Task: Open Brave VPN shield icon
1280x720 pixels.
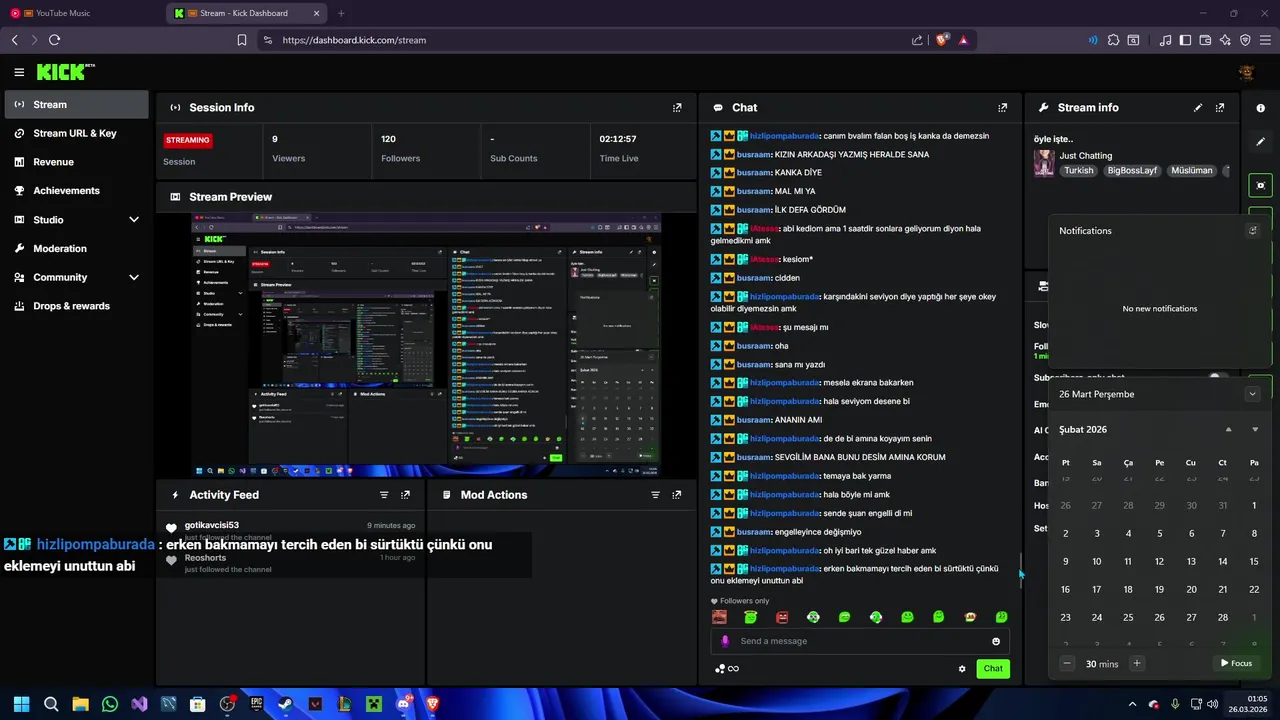Action: (1245, 40)
